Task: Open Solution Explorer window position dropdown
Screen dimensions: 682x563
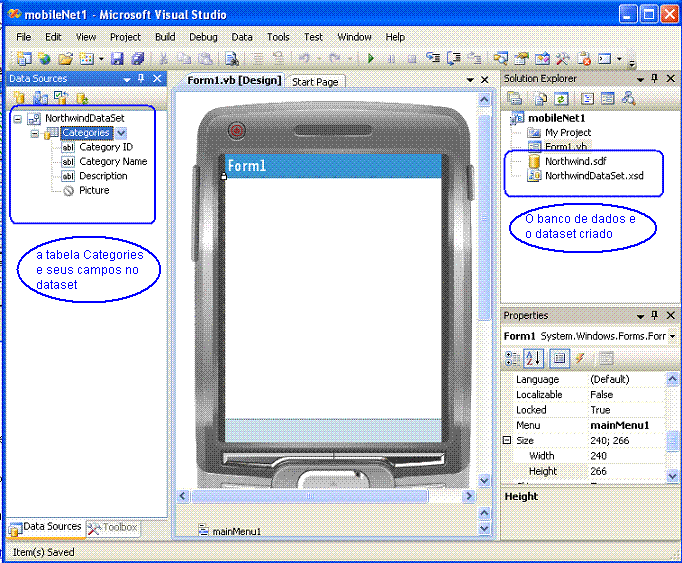Action: 640,80
